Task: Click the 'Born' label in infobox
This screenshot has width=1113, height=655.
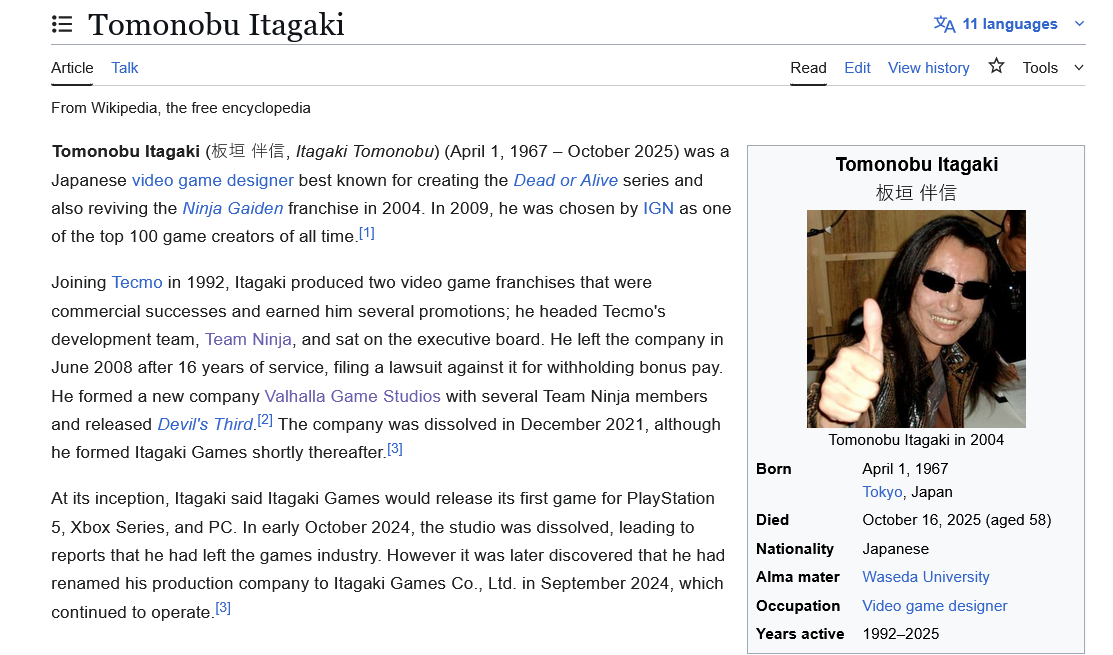Action: pyautogui.click(x=774, y=469)
